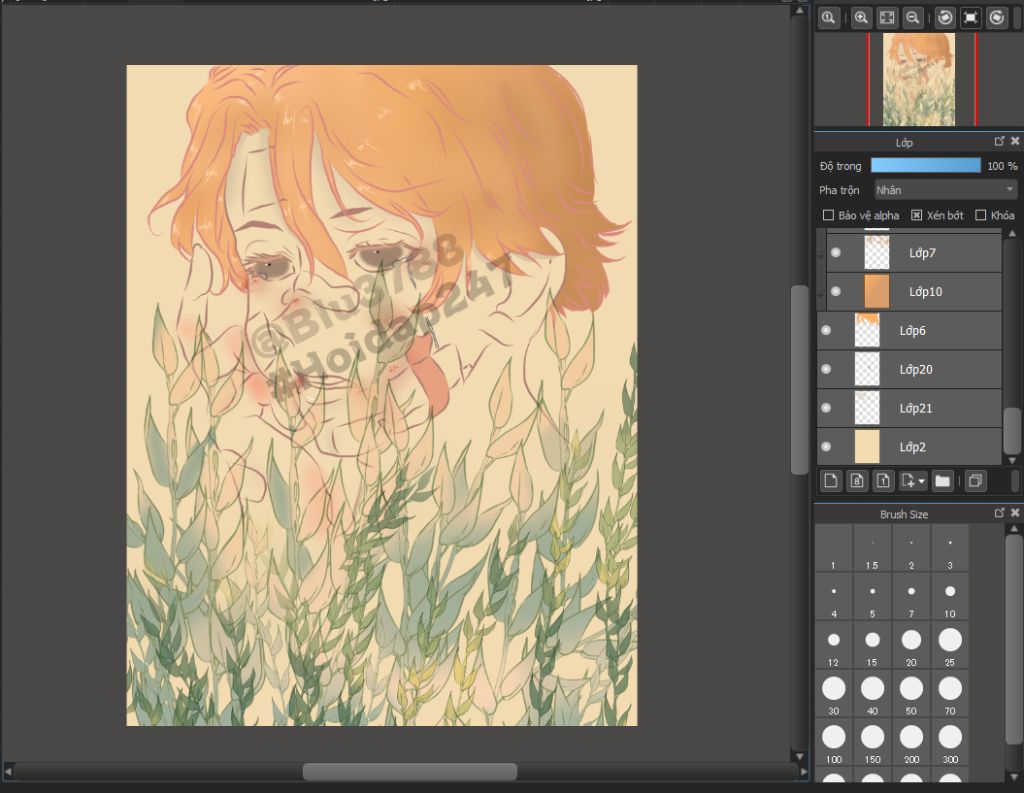Select brush size 10
Image resolution: width=1024 pixels, height=793 pixels.
click(x=950, y=598)
